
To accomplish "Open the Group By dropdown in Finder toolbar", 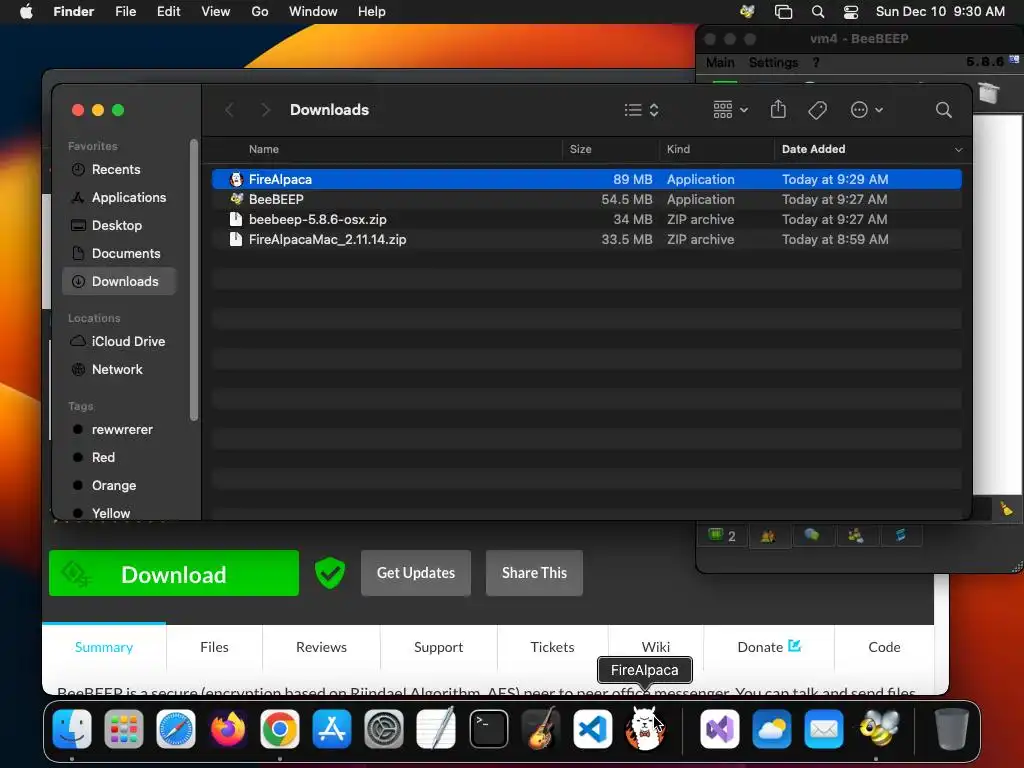I will [x=730, y=110].
